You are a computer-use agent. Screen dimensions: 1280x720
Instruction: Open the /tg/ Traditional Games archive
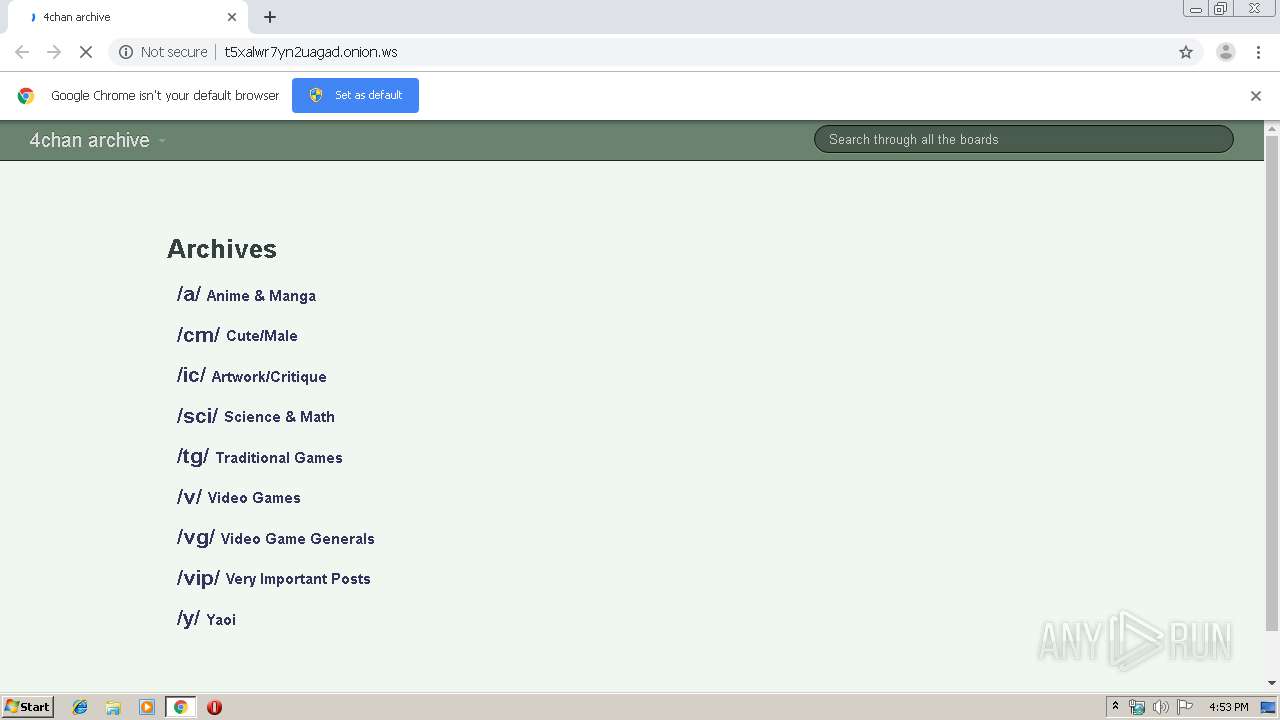(259, 457)
